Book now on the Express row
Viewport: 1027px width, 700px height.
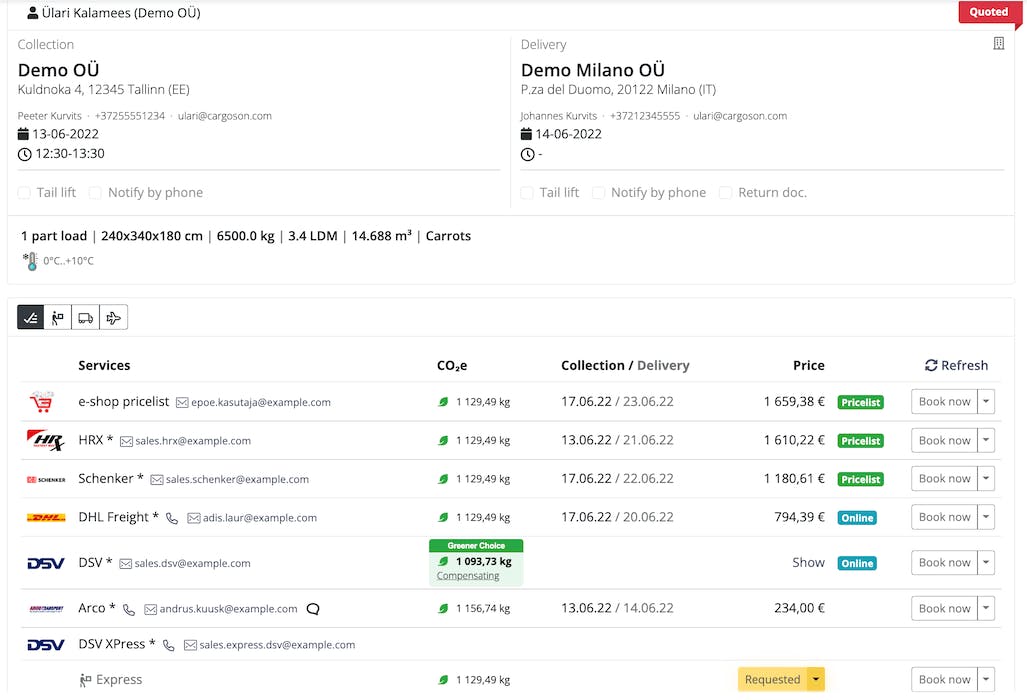coord(944,679)
